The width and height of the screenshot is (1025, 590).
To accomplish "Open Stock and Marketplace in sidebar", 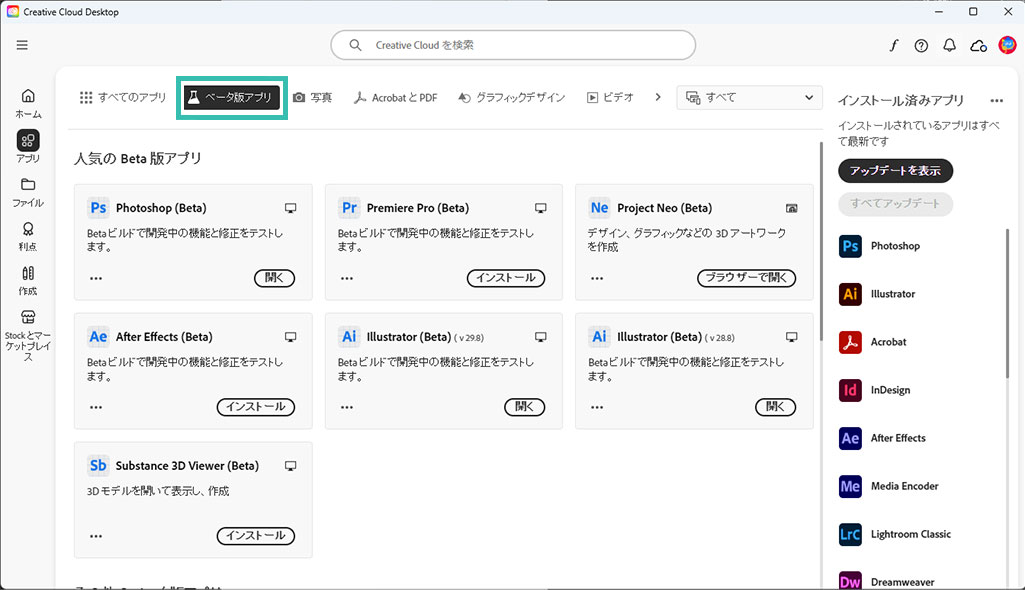I will tap(28, 336).
